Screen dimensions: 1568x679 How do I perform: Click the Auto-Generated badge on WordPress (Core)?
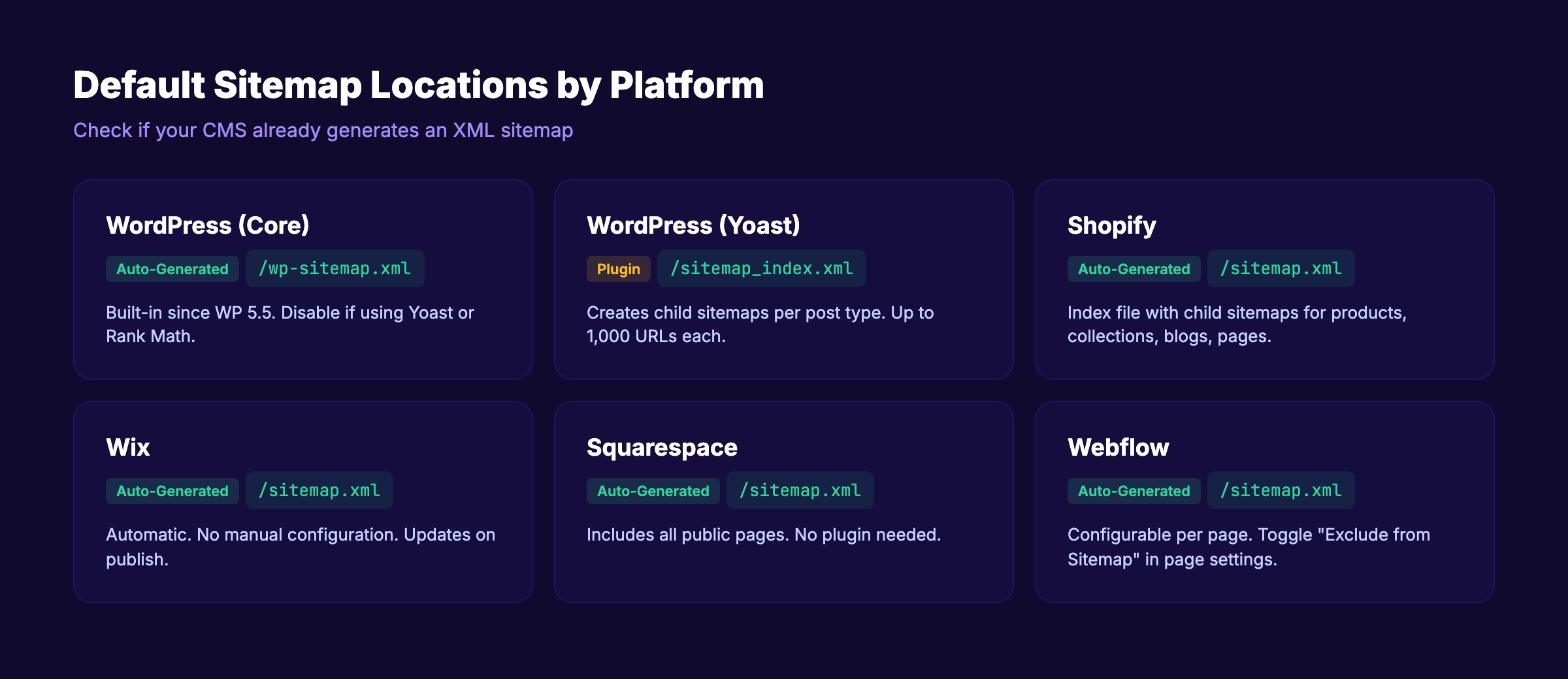(172, 268)
